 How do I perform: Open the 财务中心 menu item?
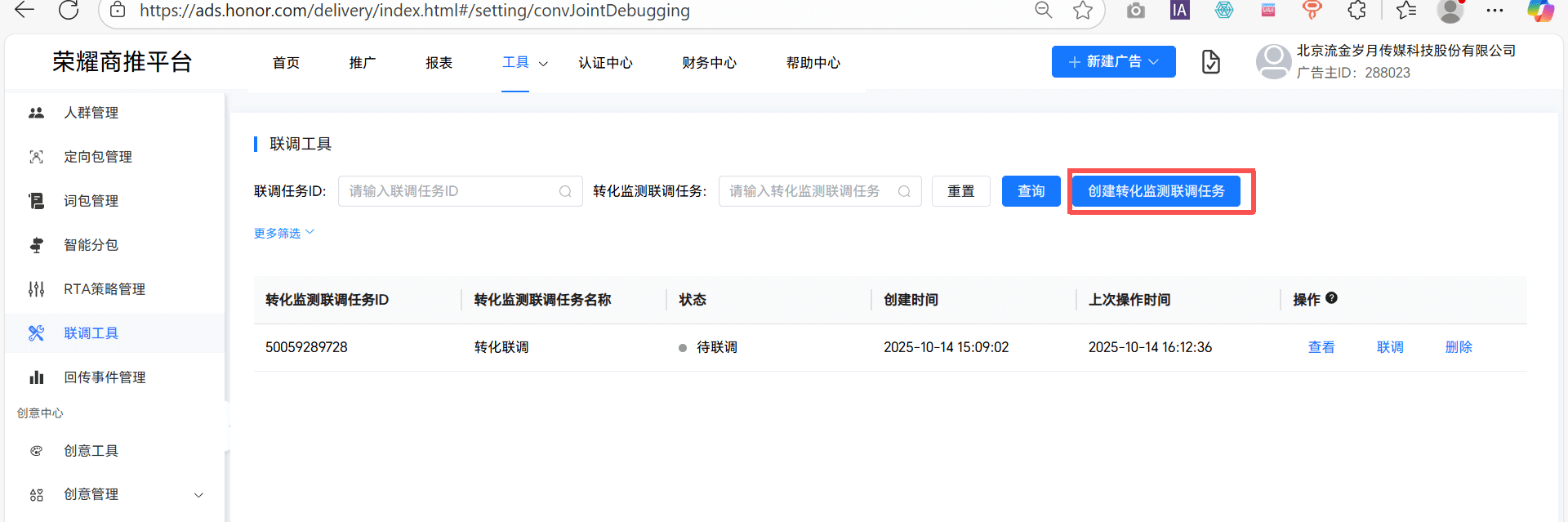coord(709,63)
